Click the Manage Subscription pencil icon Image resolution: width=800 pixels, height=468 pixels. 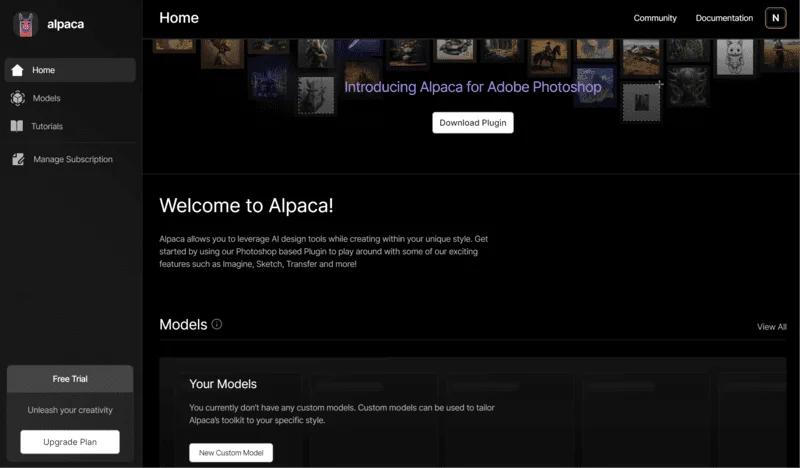(x=17, y=159)
